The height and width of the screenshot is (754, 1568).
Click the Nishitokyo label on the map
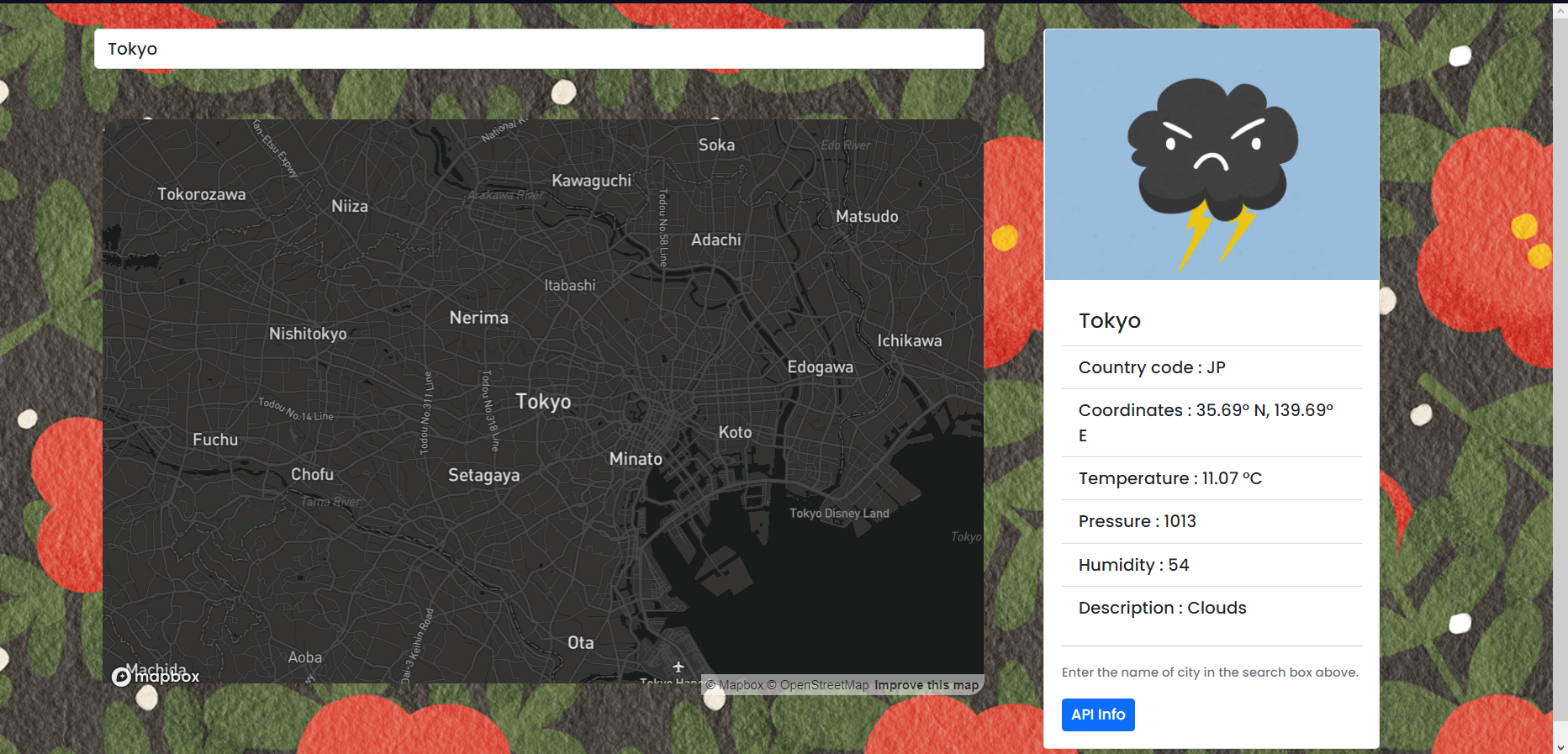308,334
